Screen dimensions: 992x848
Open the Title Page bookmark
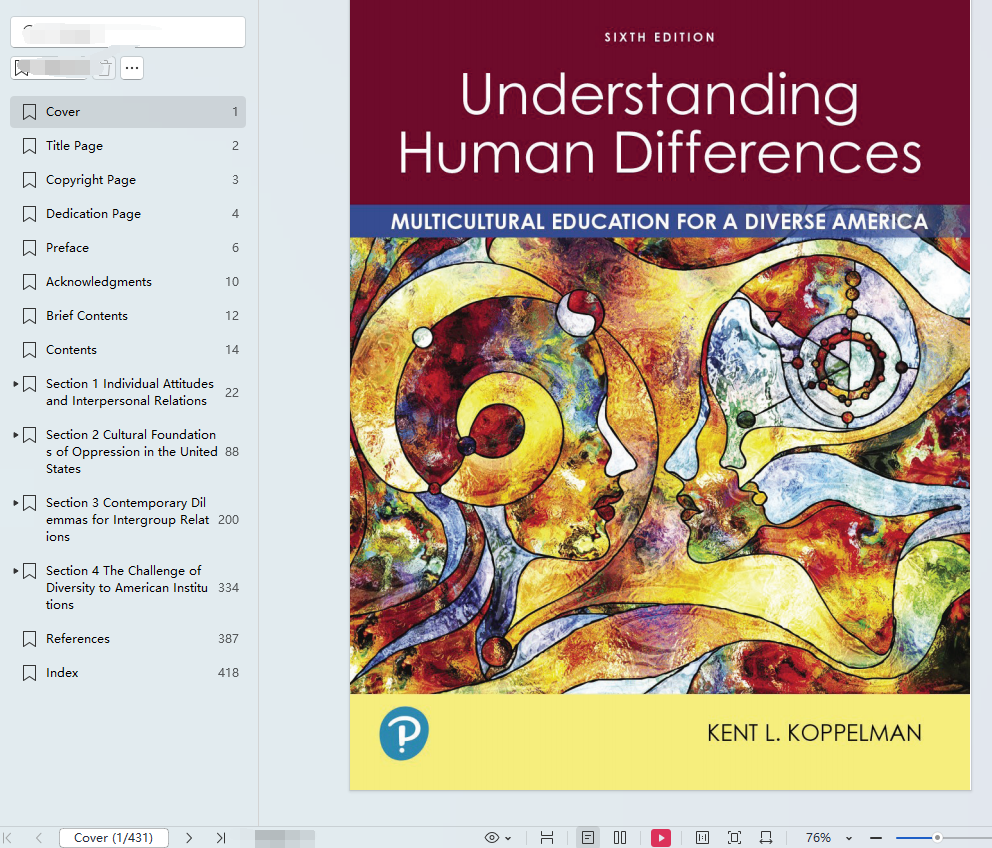128,146
